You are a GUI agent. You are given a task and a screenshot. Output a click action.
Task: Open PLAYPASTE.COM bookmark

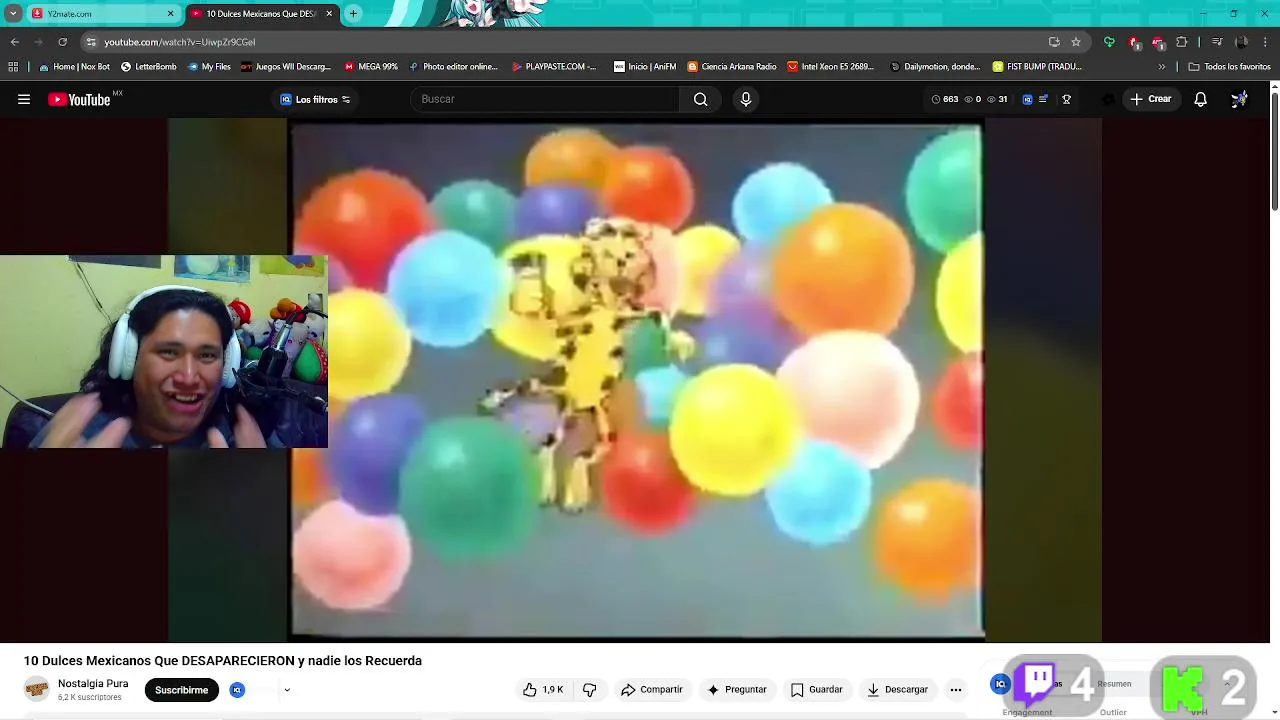pyautogui.click(x=554, y=67)
